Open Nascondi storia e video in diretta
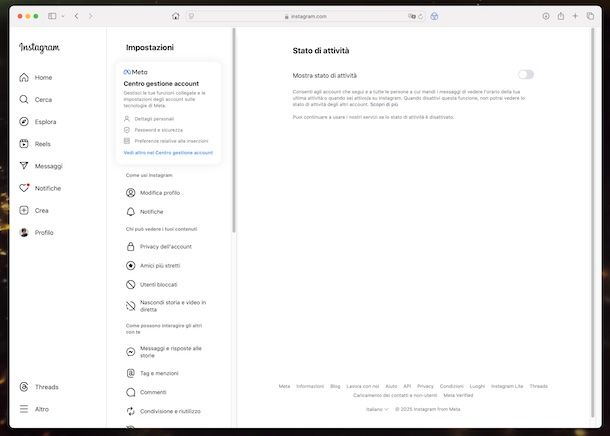Screen dimensions: 610x436 pyautogui.click(x=166, y=306)
